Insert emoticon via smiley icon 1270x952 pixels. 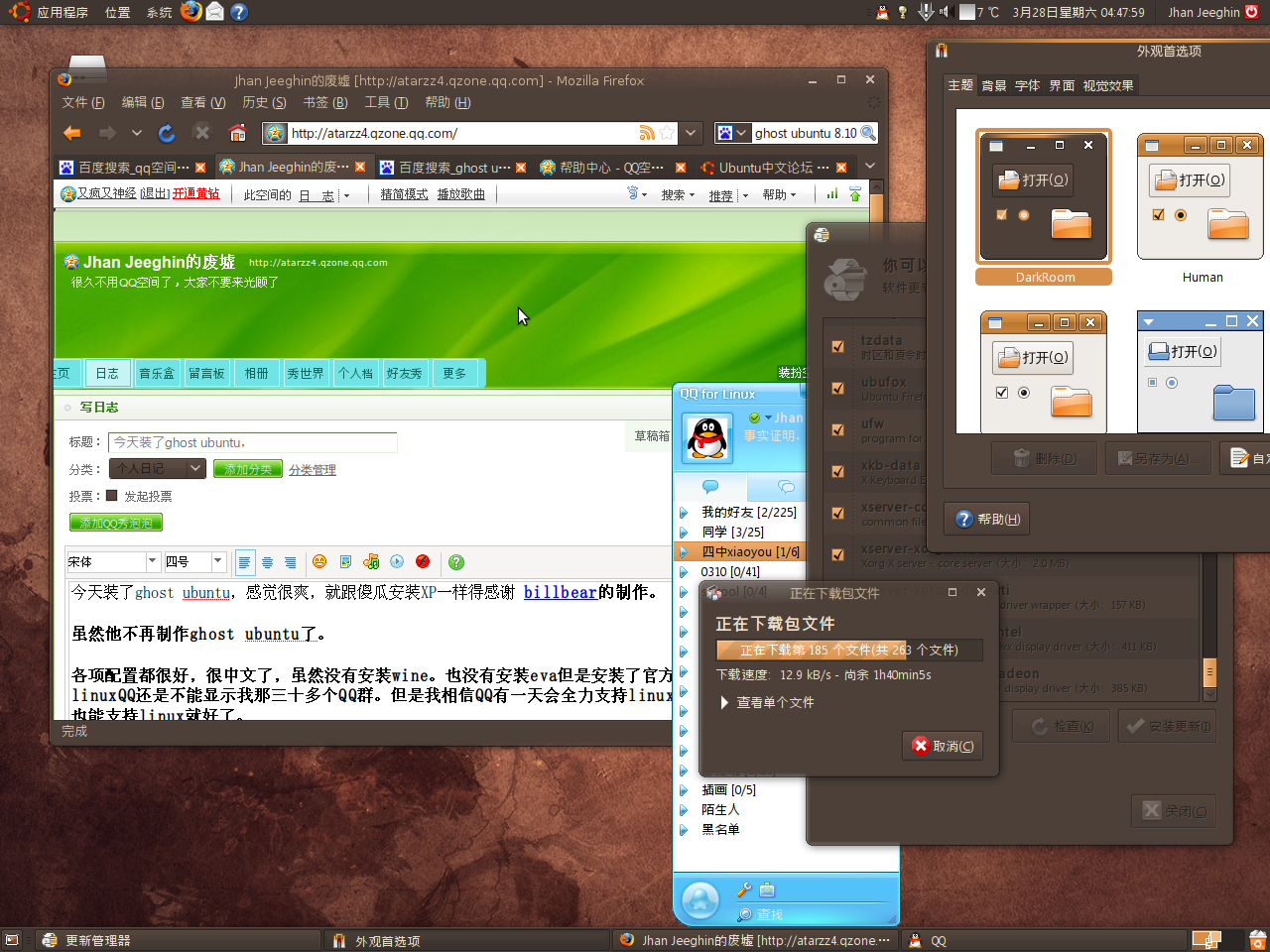319,561
